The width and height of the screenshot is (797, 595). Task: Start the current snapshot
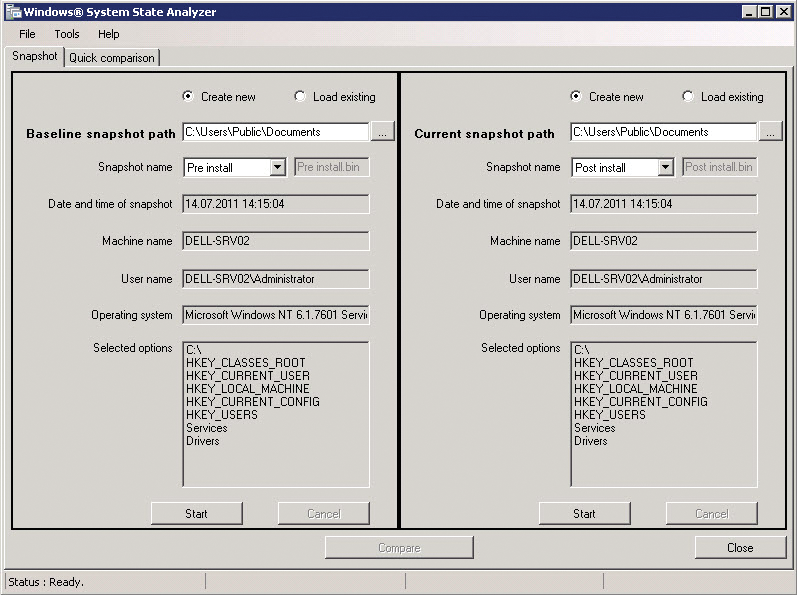click(x=584, y=514)
